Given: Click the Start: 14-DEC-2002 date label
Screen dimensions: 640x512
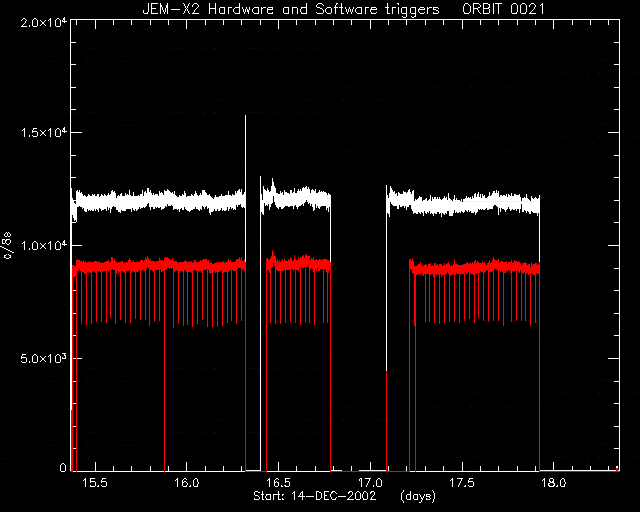Looking at the screenshot, I should tap(314, 496).
